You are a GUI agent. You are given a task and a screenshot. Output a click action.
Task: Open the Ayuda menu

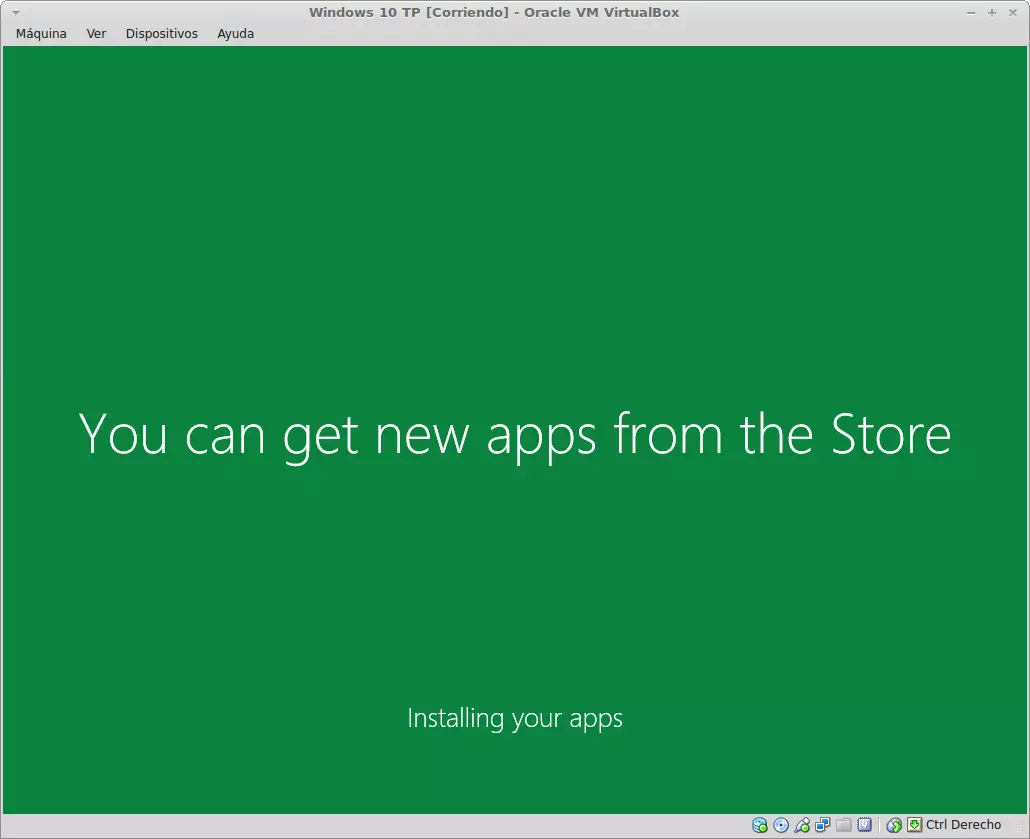235,33
